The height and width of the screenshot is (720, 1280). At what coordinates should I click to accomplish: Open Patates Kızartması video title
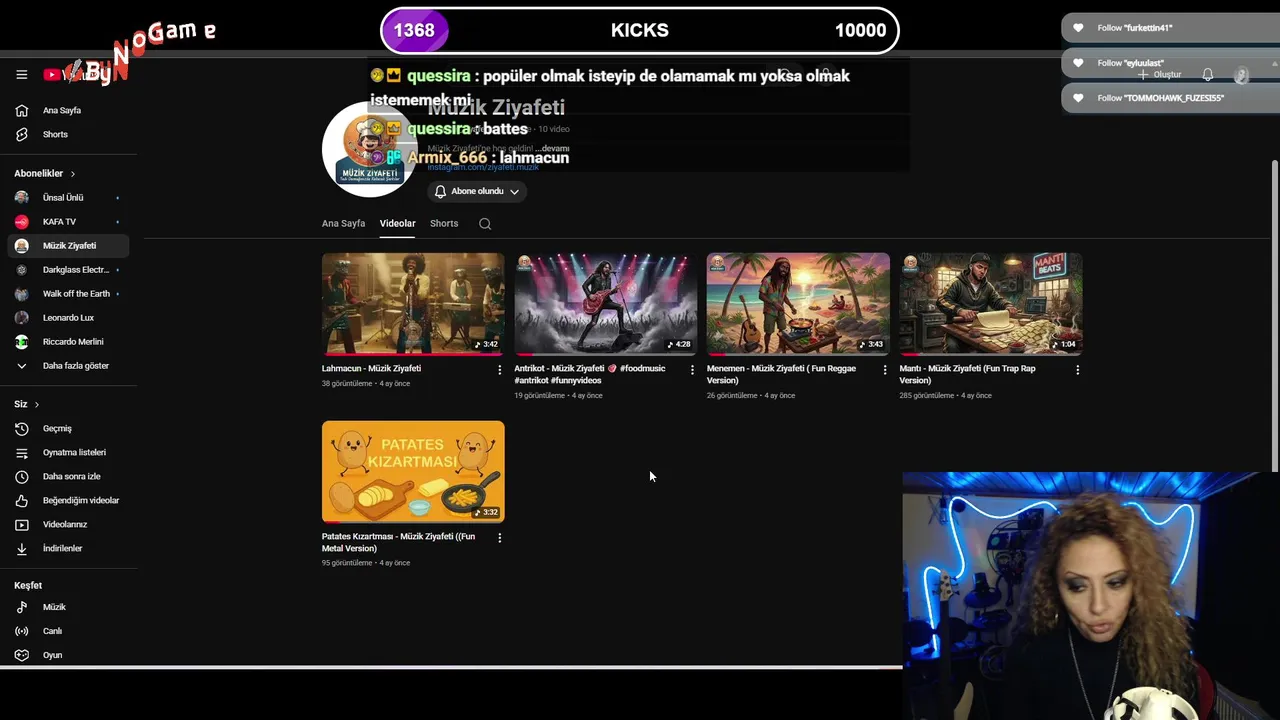pos(398,542)
